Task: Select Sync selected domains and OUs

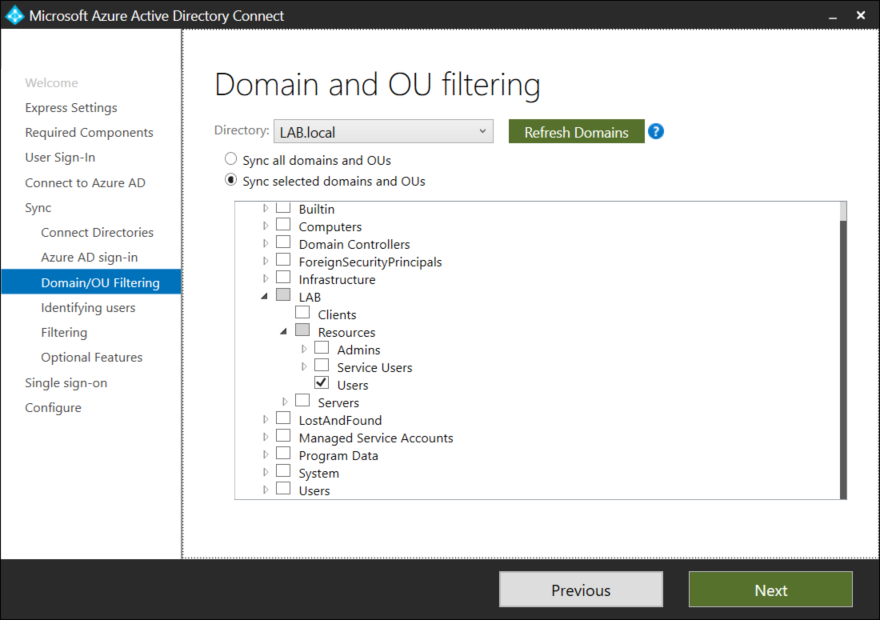Action: coord(231,180)
